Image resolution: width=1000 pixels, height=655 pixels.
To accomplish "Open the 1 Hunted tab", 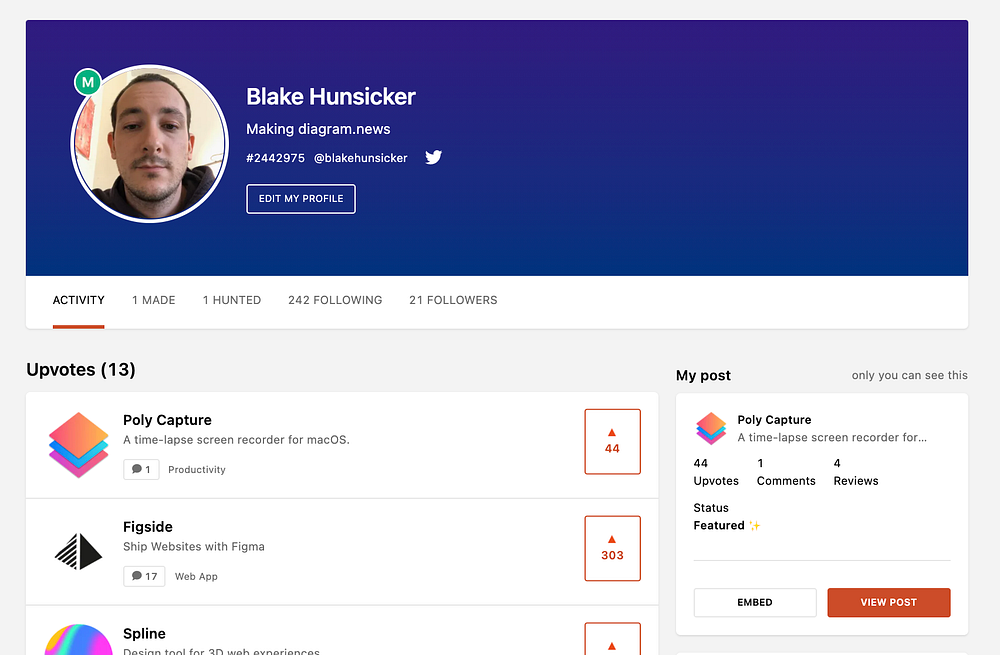I will click(x=232, y=300).
